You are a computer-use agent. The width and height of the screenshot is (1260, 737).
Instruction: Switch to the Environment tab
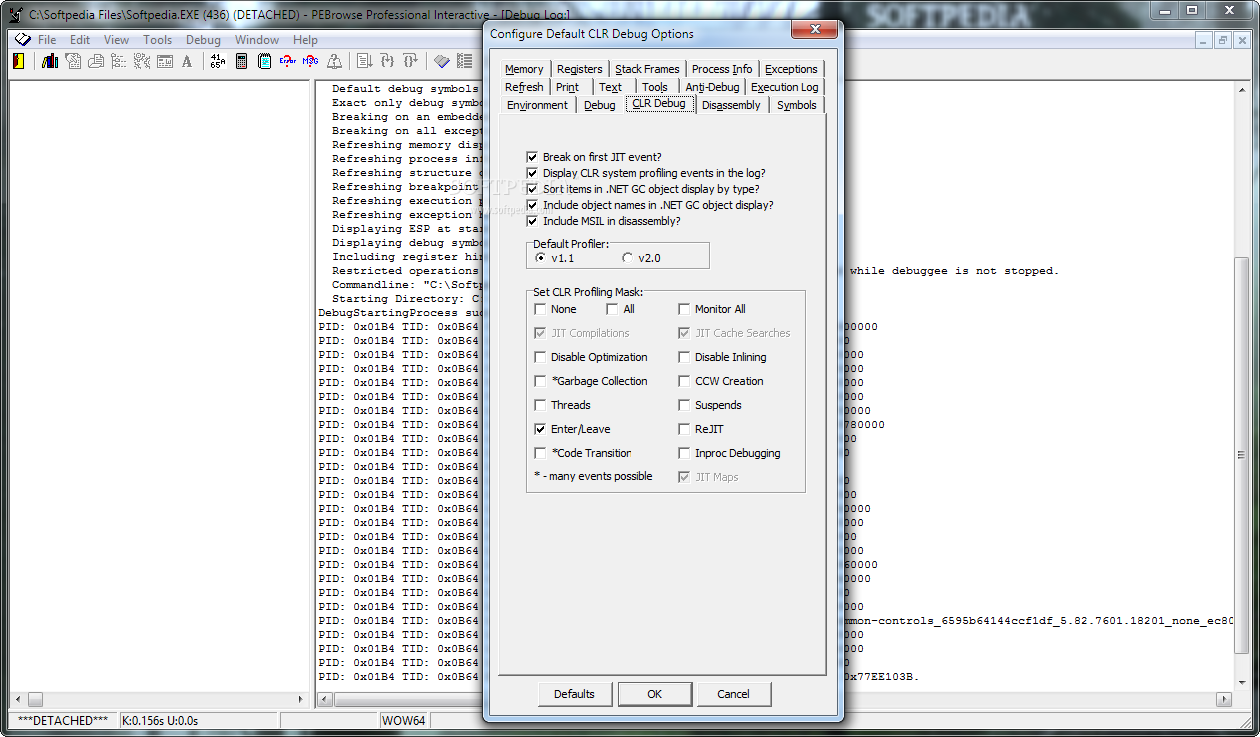(x=537, y=105)
